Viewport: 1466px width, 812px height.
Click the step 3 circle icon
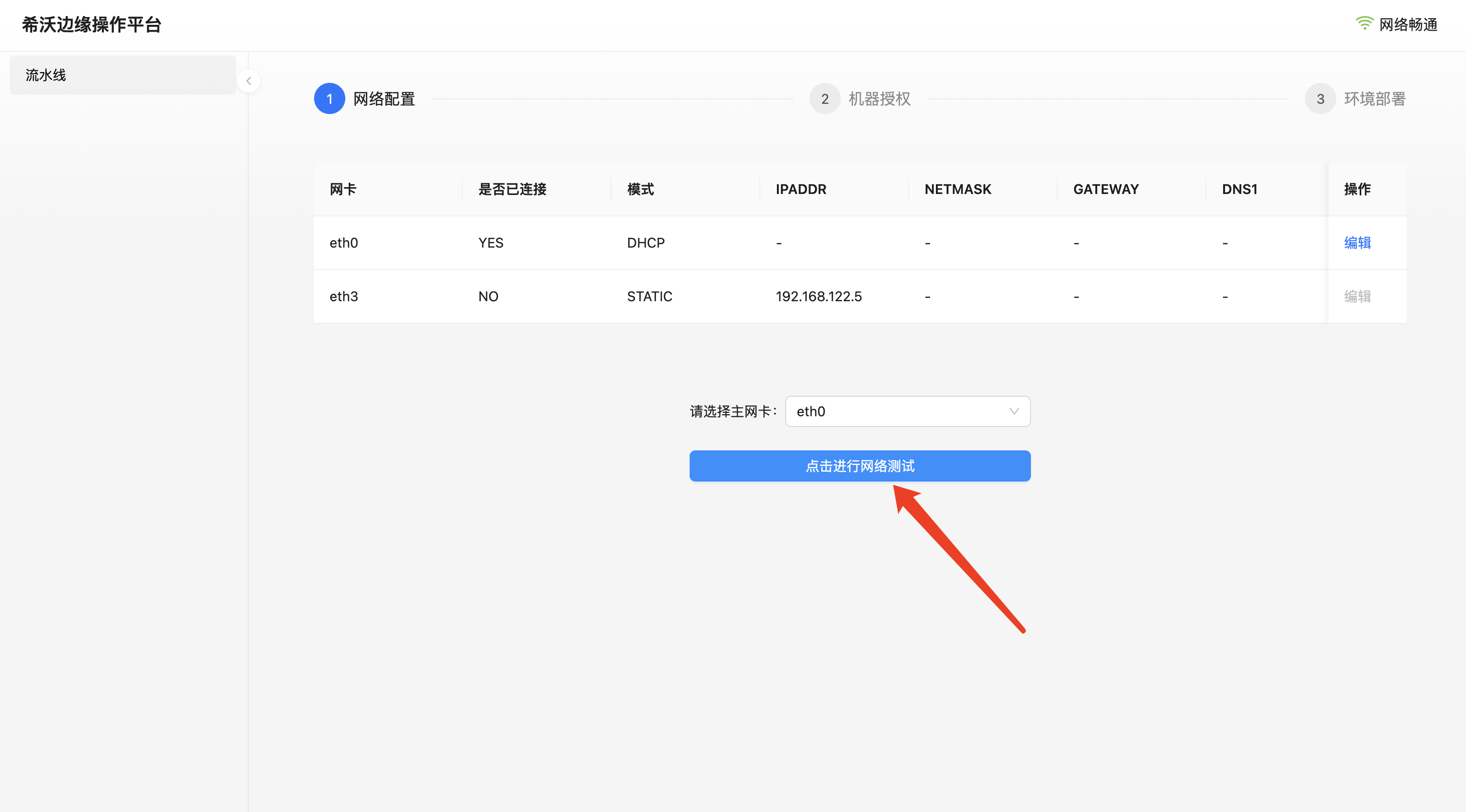(x=1320, y=99)
